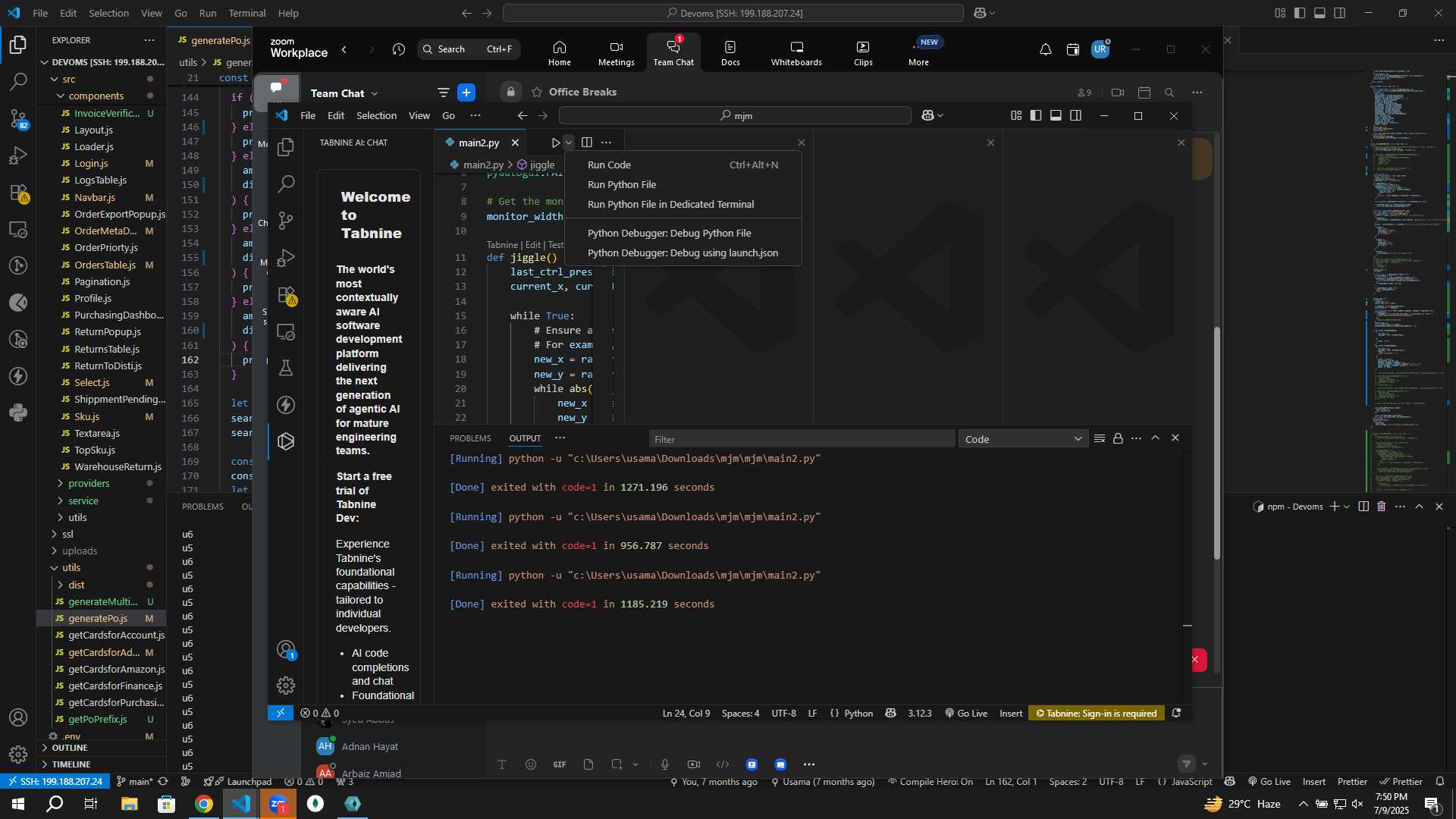Screen dimensions: 1456x819
Task: Open Zoom Whiteboards
Action: (x=796, y=52)
